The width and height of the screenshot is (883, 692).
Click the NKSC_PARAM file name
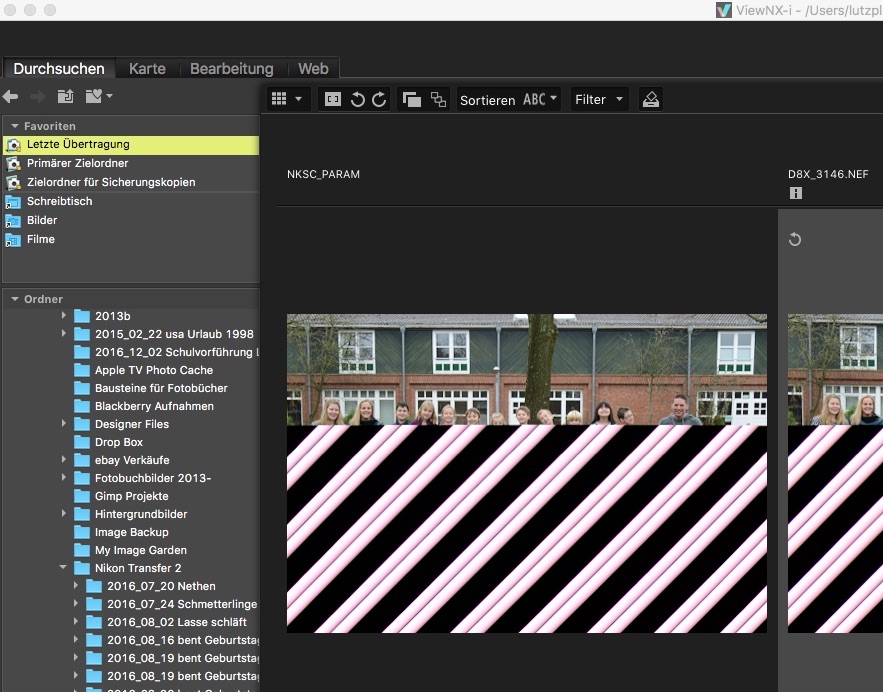click(323, 175)
